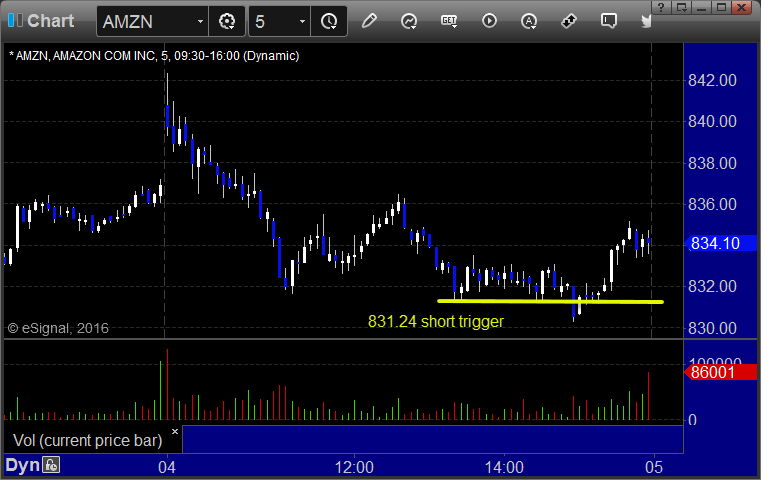Close the Vol study label with X
Viewport: 774px width, 480px height.
pyautogui.click(x=175, y=432)
